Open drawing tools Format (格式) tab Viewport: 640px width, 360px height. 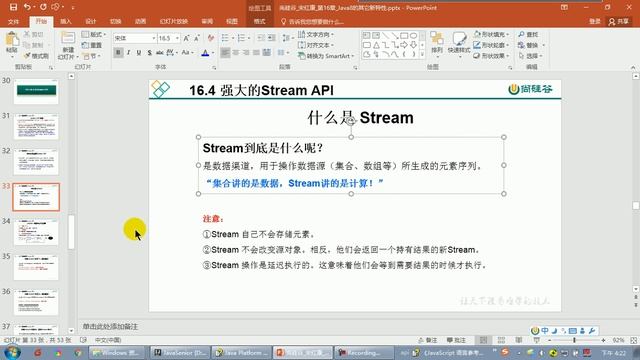click(260, 21)
